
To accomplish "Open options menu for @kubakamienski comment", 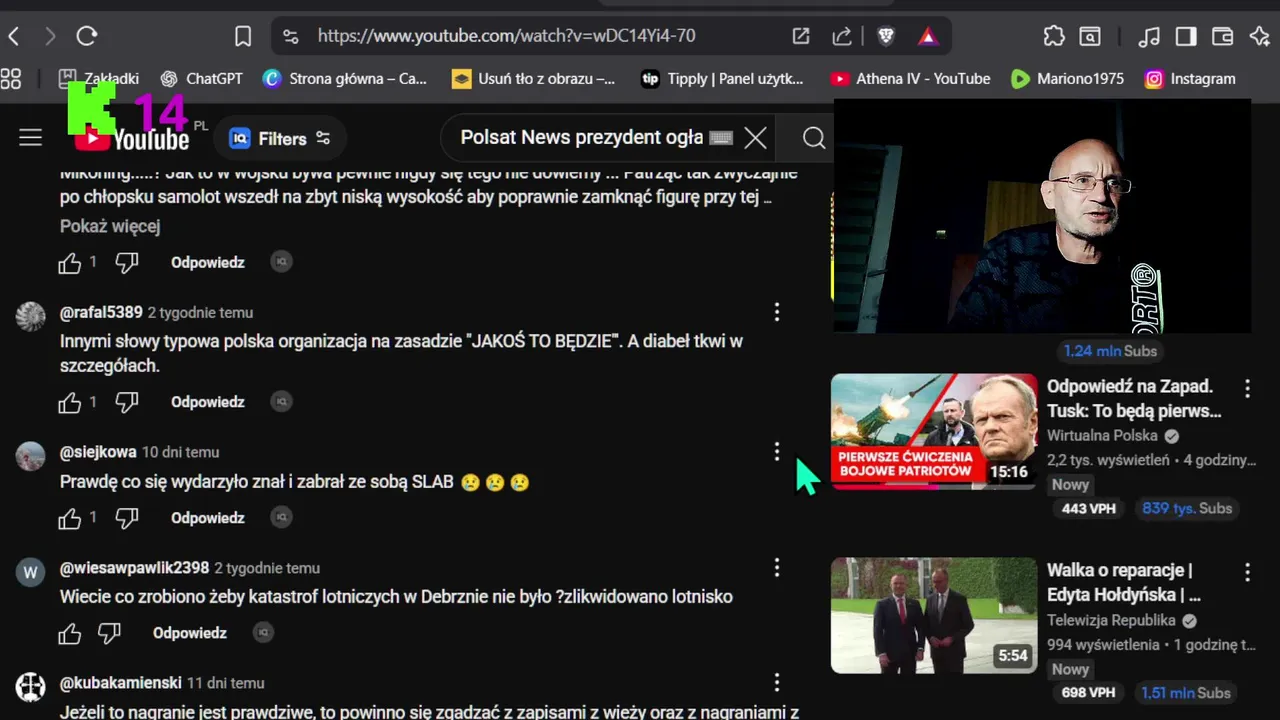I will (x=777, y=683).
